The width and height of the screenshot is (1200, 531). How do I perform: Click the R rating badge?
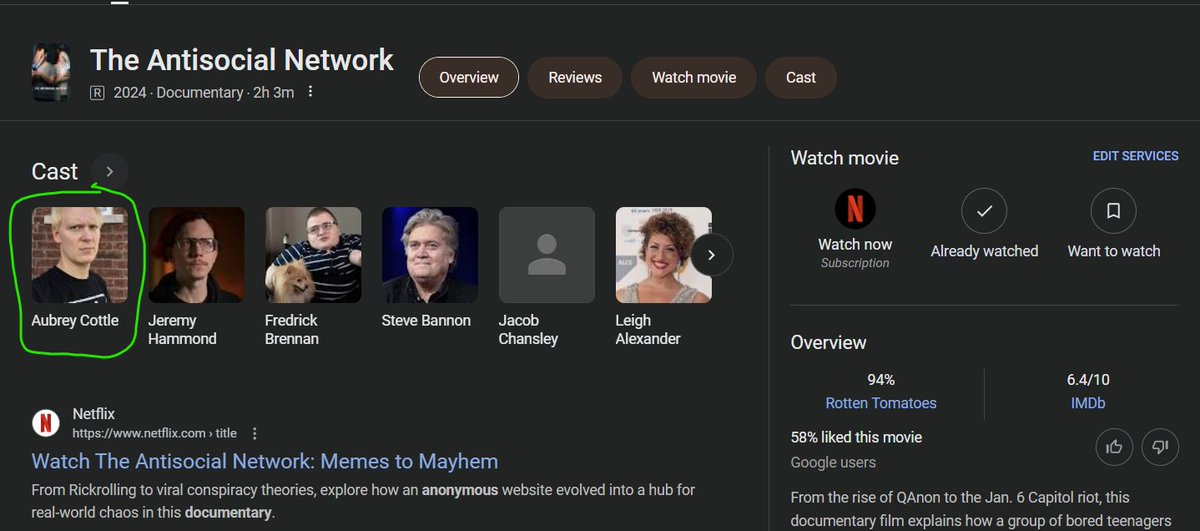point(97,93)
